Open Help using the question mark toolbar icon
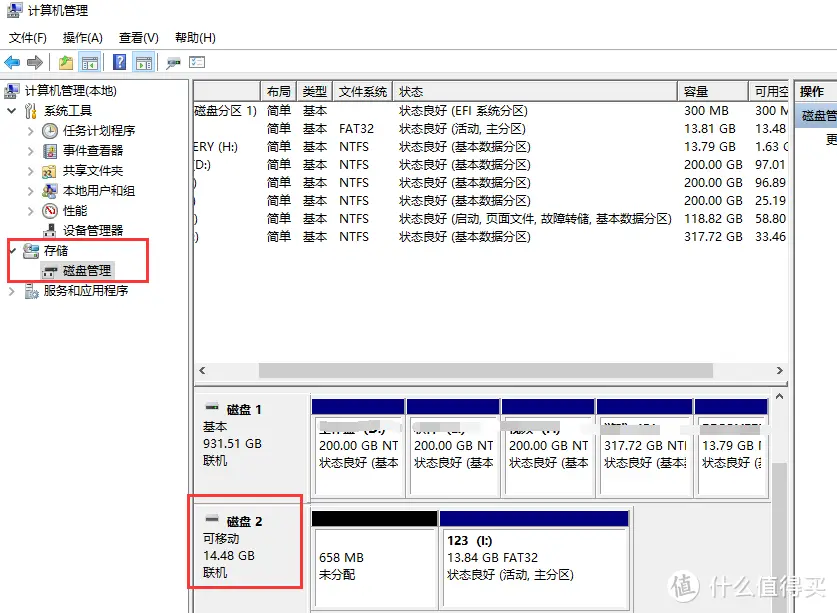 118,62
